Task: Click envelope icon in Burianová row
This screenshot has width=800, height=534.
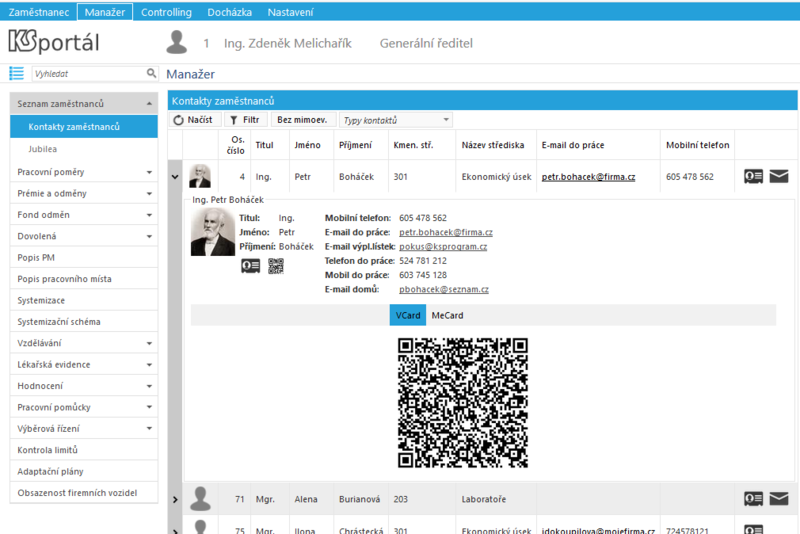Action: click(779, 499)
